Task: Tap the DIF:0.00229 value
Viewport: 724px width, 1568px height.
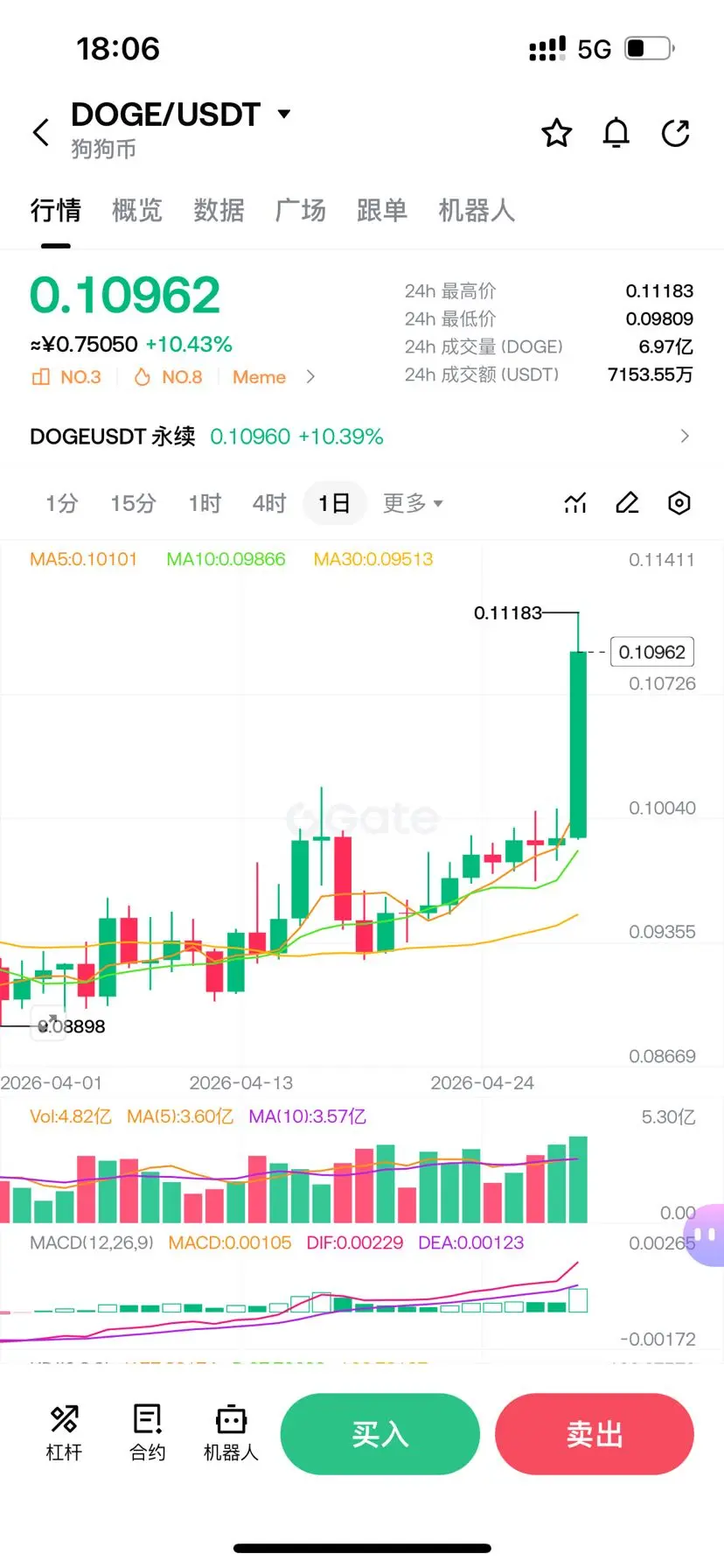Action: 355,1242
